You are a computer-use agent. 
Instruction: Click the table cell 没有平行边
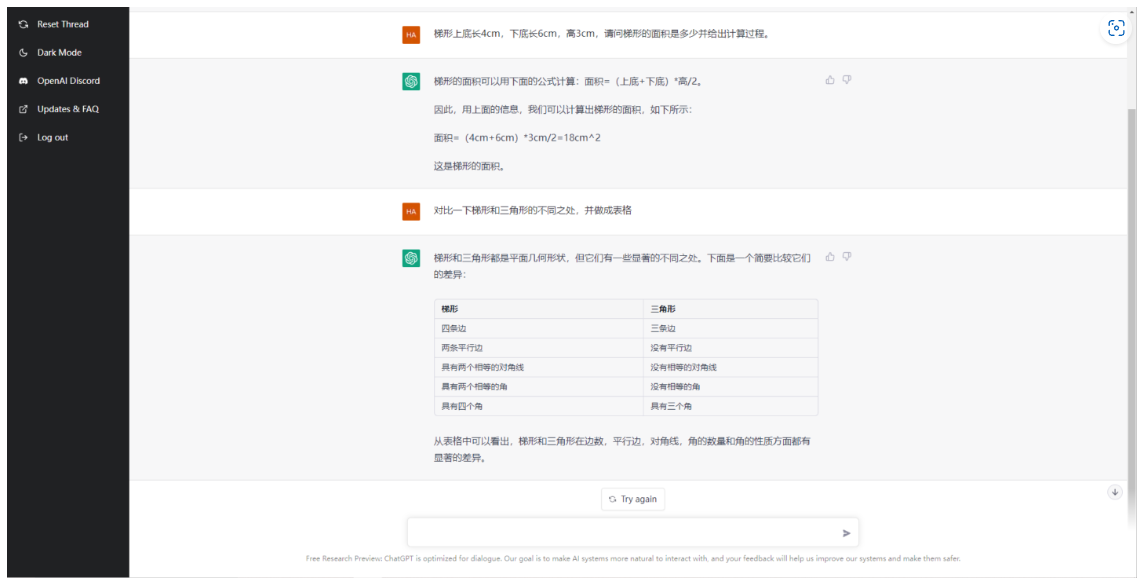[731, 348]
